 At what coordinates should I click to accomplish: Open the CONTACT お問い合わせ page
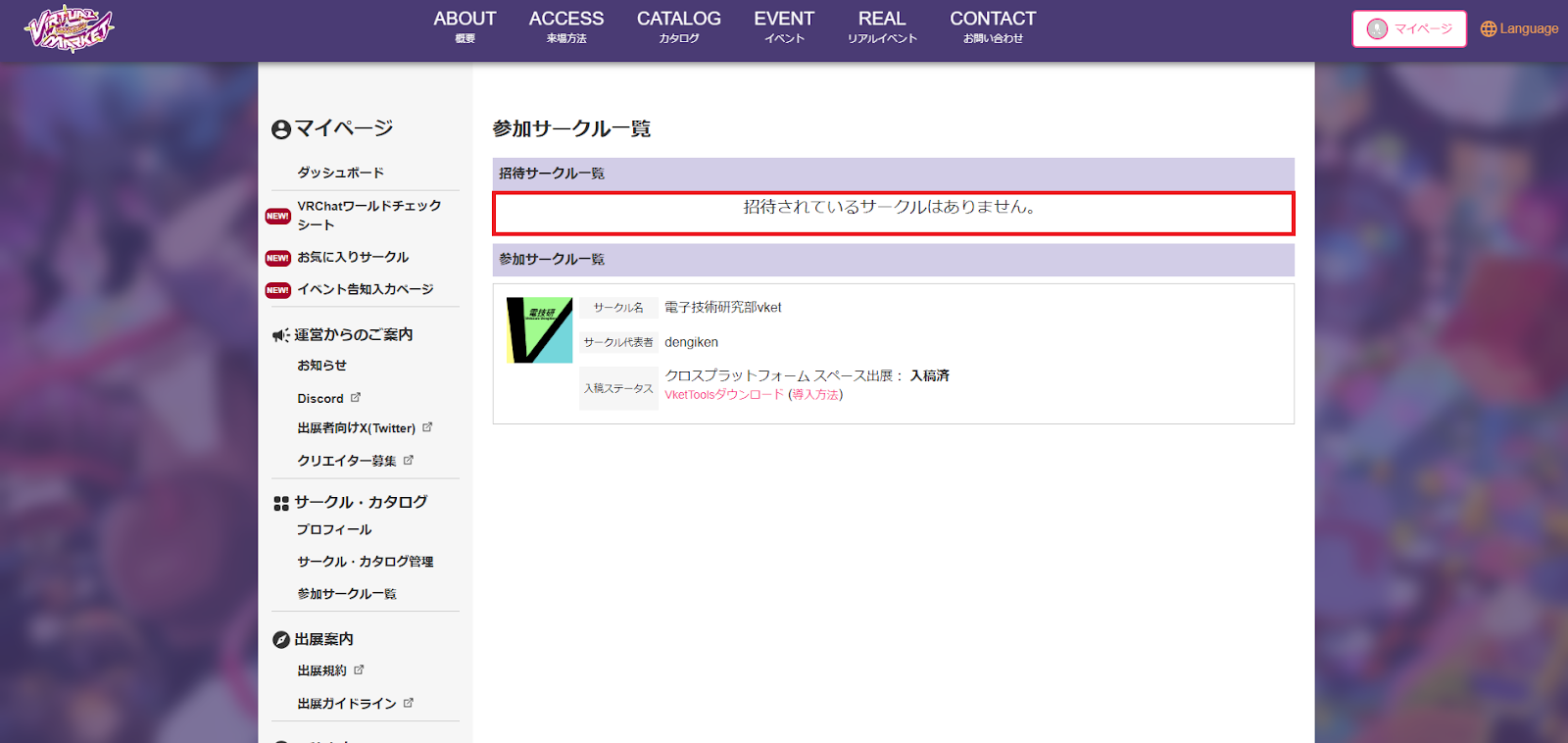(992, 26)
